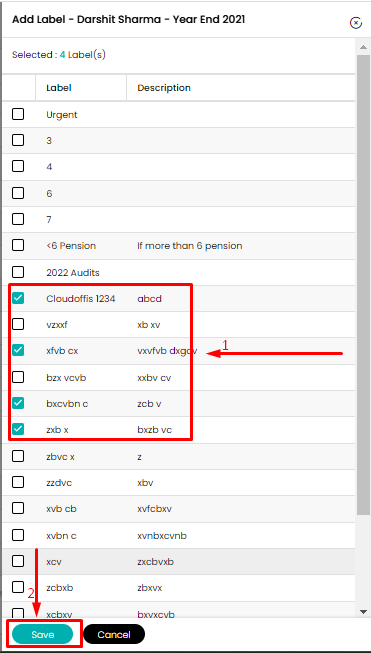371x653 pixels.
Task: Select the 2022 Audits checkbox
Action: 18,272
